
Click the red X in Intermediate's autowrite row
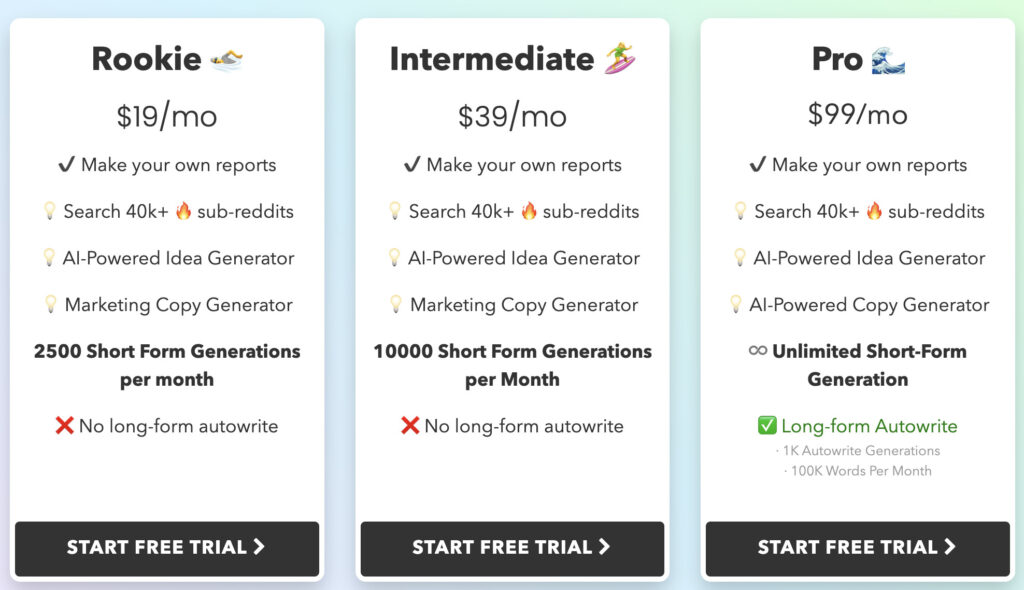pyautogui.click(x=408, y=425)
